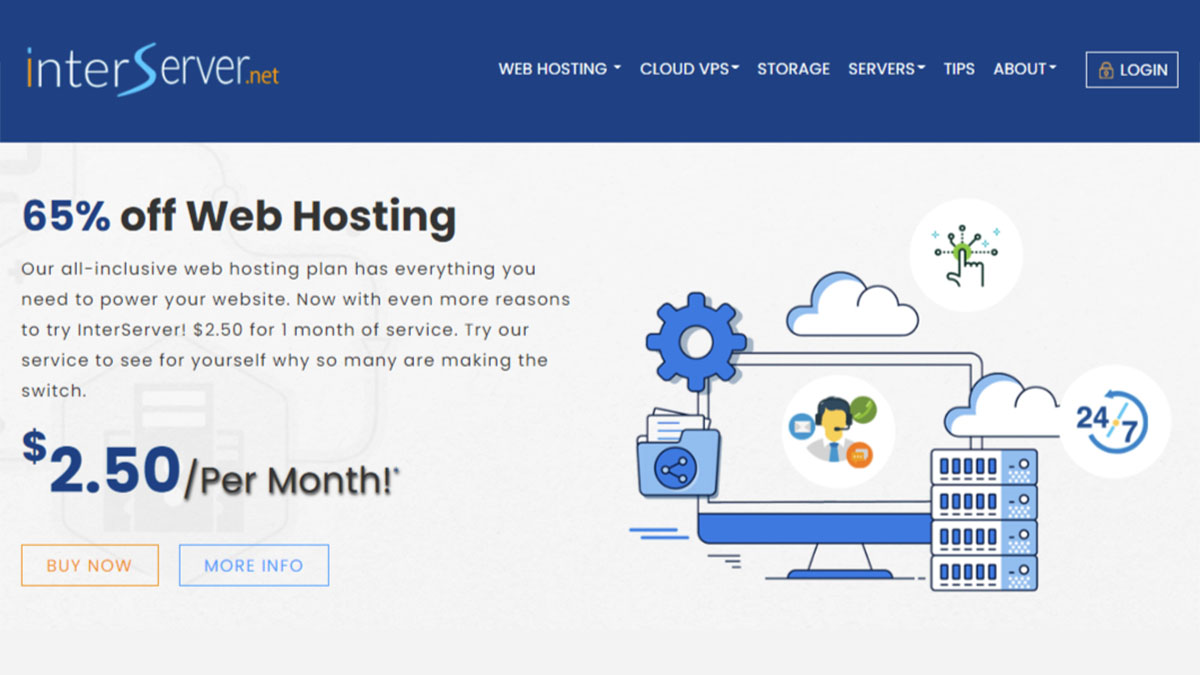Expand the Servers dropdown menu
This screenshot has height=675, width=1200.
(x=886, y=69)
